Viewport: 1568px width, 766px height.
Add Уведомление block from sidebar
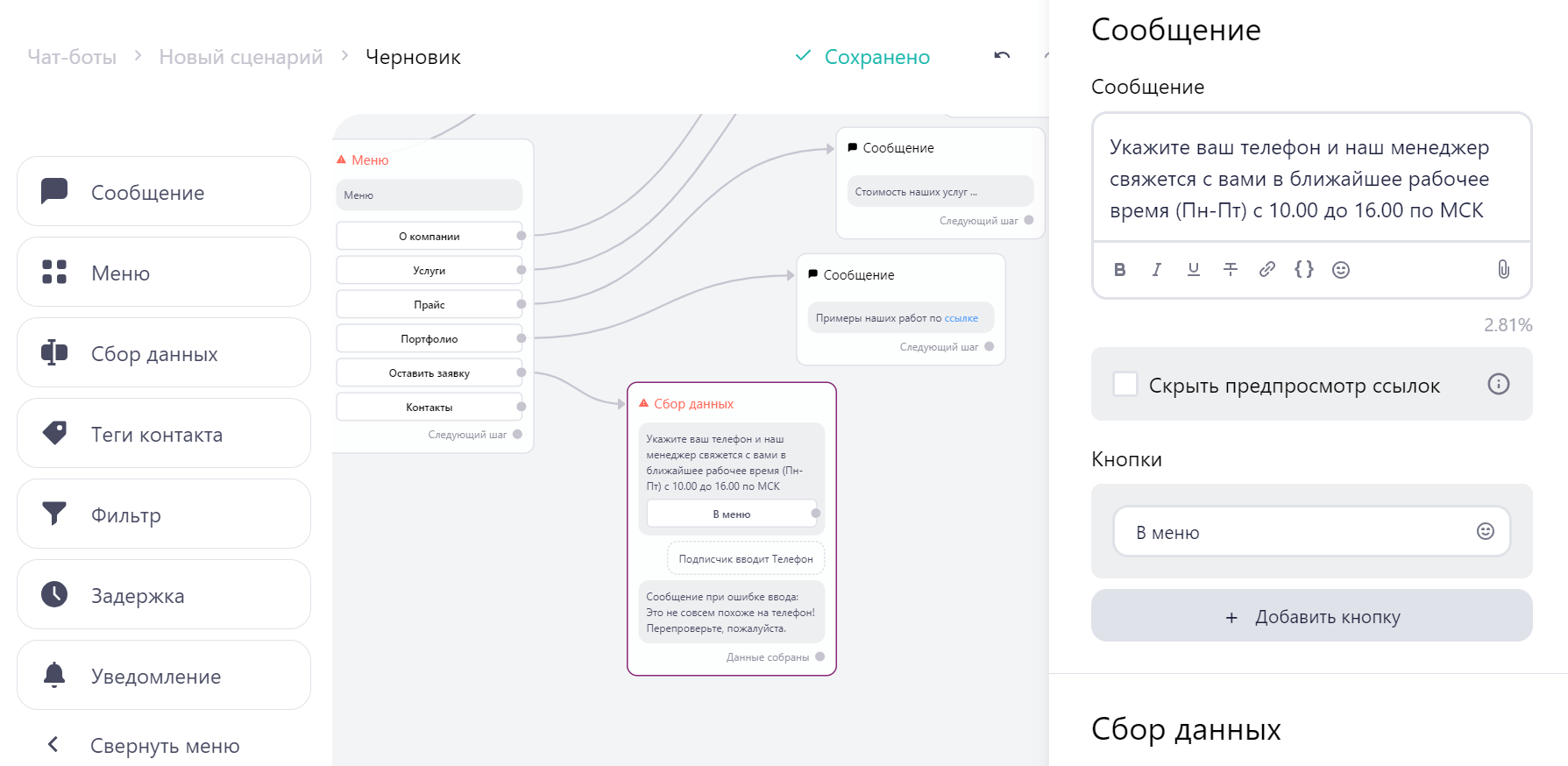164,675
